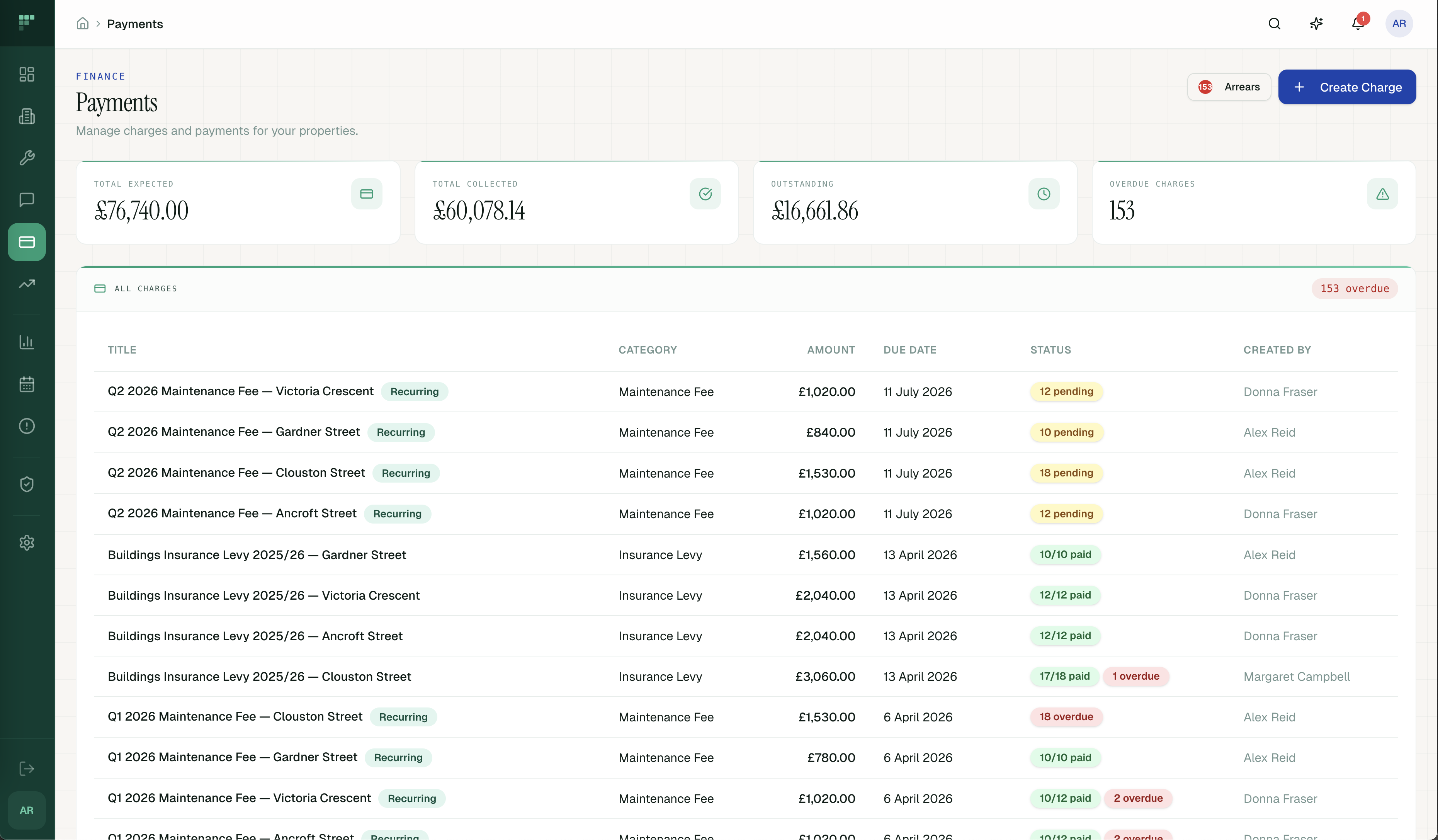Viewport: 1438px width, 840px height.
Task: Select the trends arrow icon in sidebar
Action: (26, 284)
